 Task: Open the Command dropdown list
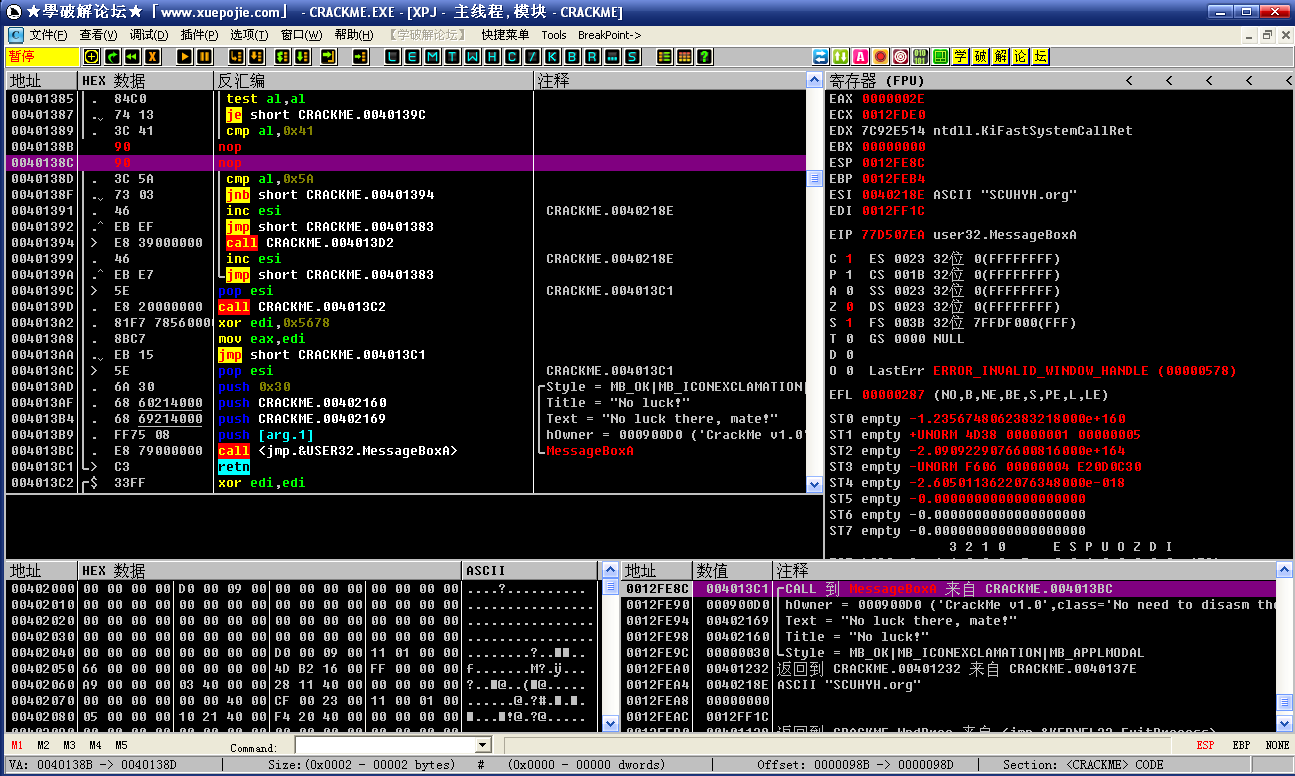click(x=485, y=746)
